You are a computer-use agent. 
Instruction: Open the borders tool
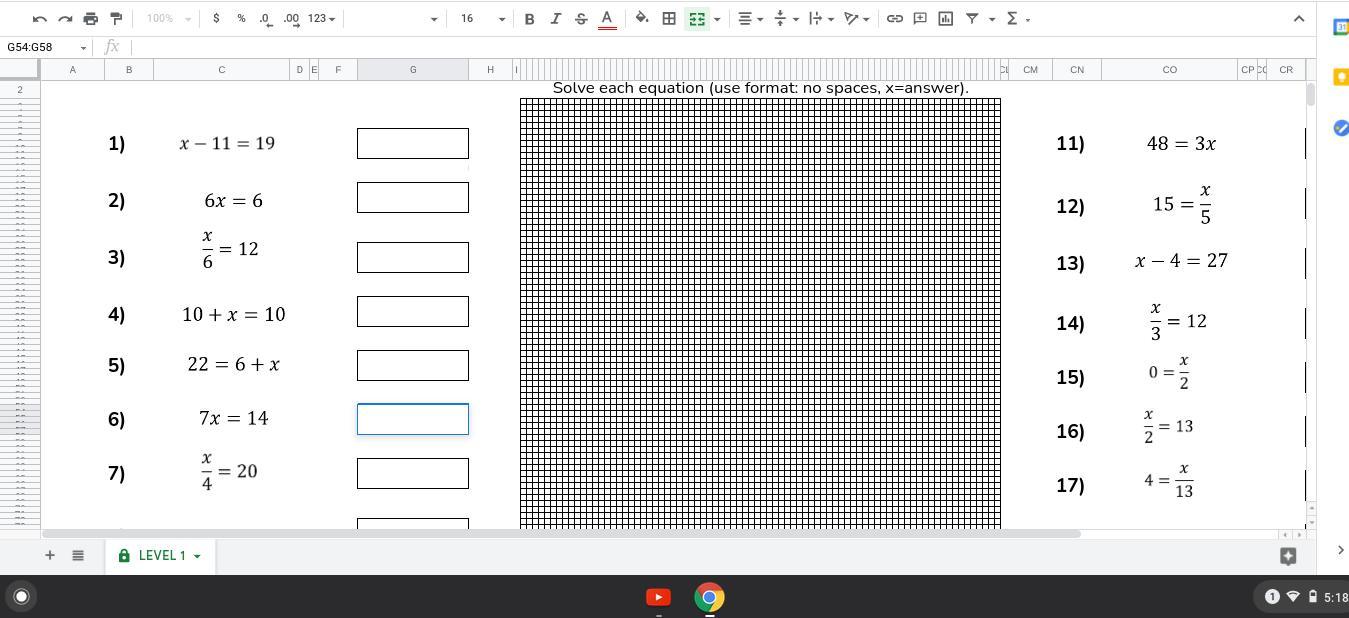669,19
